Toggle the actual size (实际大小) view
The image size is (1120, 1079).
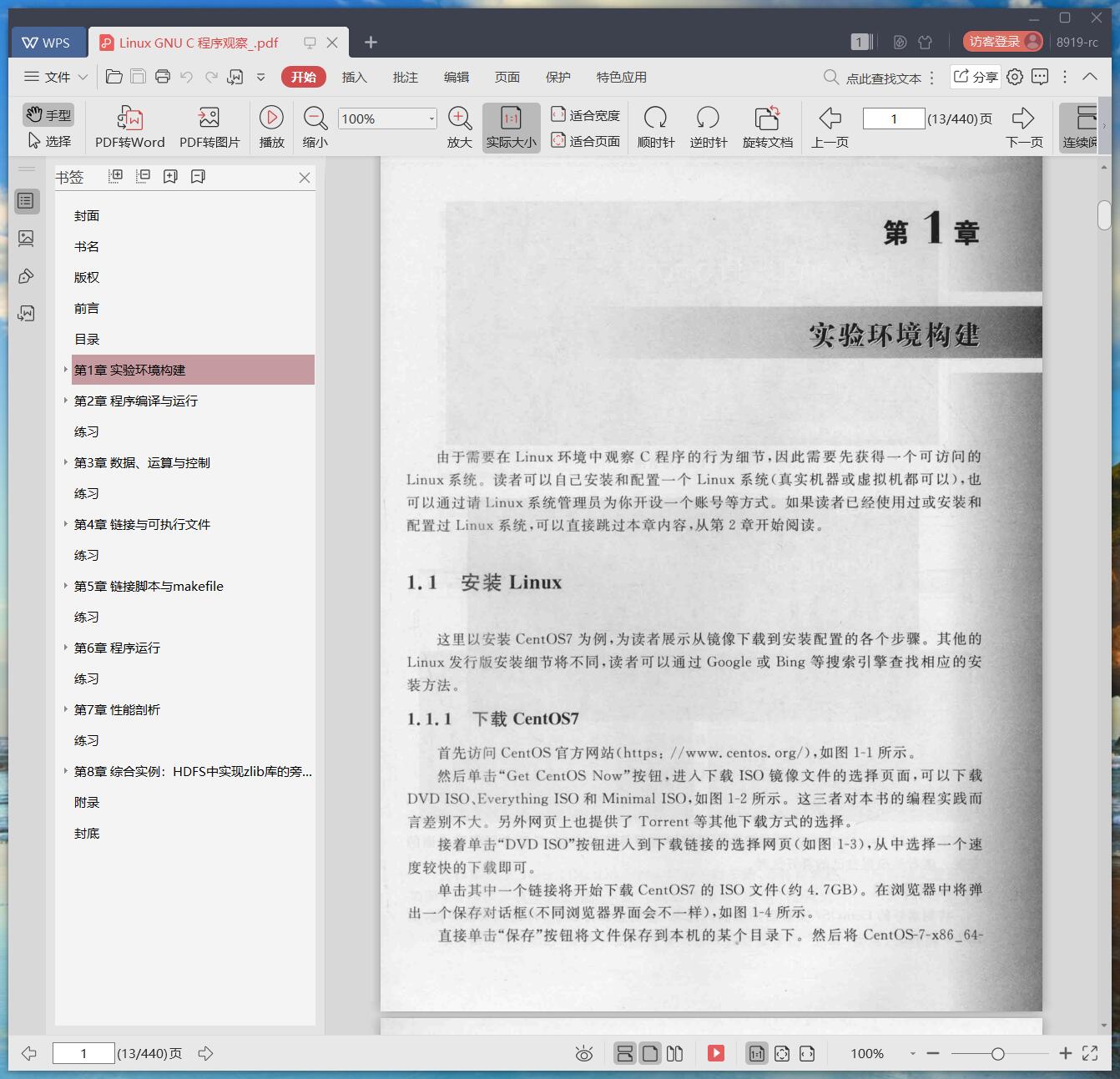(511, 127)
